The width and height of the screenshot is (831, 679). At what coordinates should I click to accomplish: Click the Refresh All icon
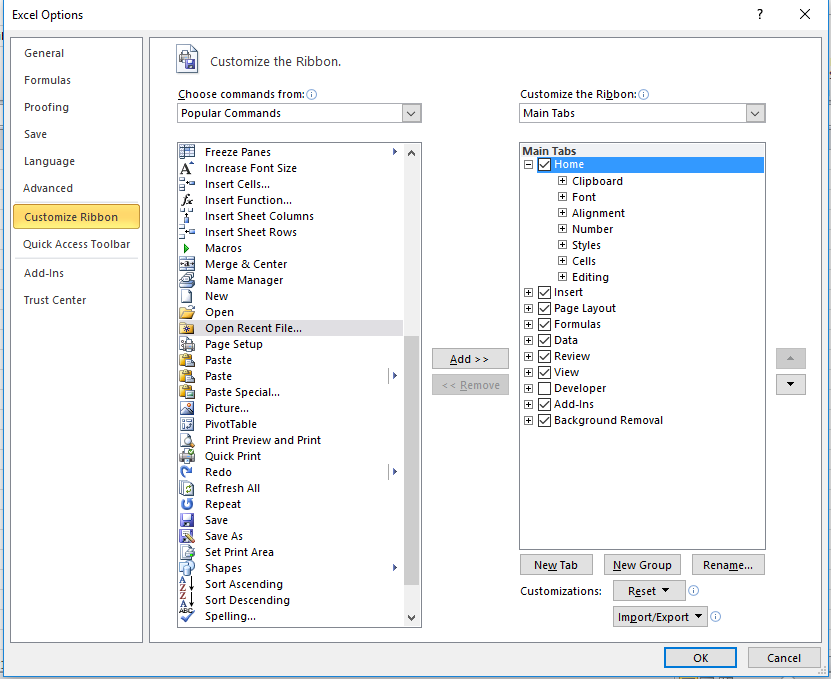coord(187,488)
